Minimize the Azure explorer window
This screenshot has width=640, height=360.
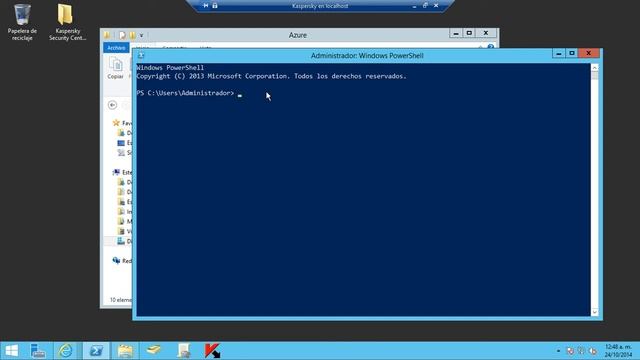point(456,33)
